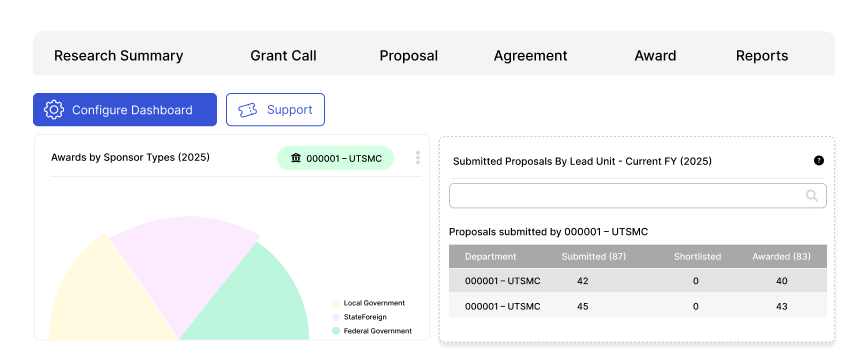
Task: Click the gear icon in Configure Dashboard
Action: coord(54,109)
